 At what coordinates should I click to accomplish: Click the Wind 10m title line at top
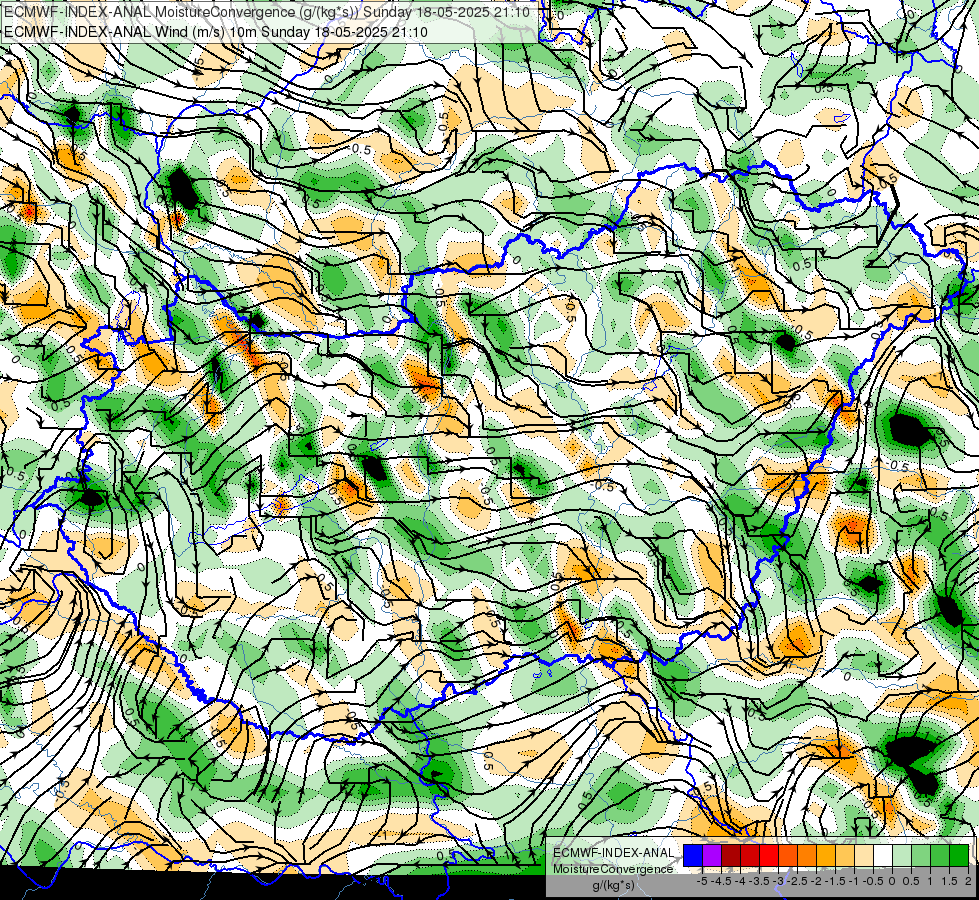[x=216, y=31]
